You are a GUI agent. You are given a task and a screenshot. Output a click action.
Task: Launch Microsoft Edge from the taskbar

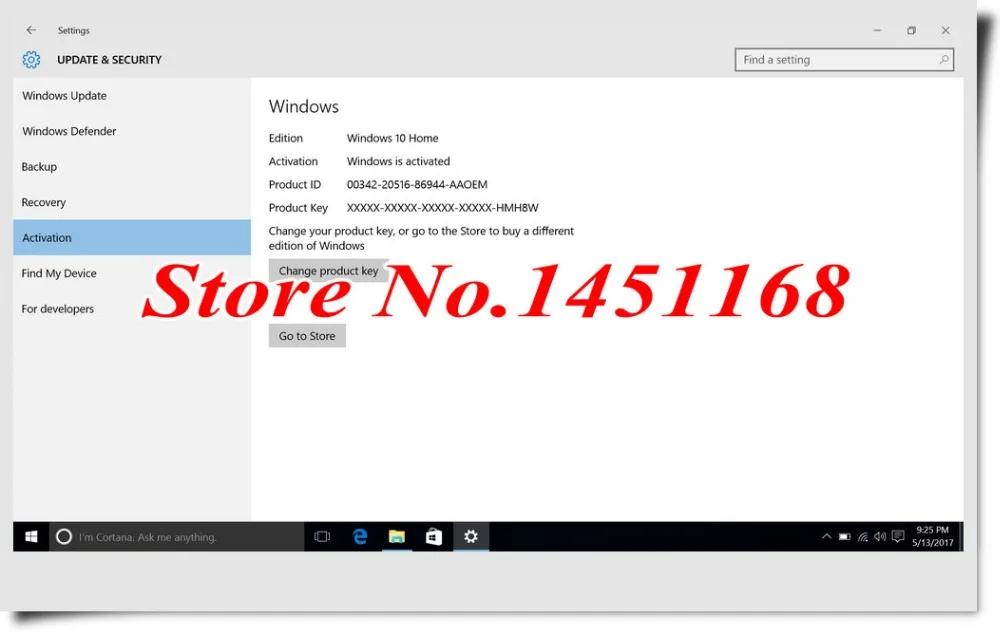360,537
